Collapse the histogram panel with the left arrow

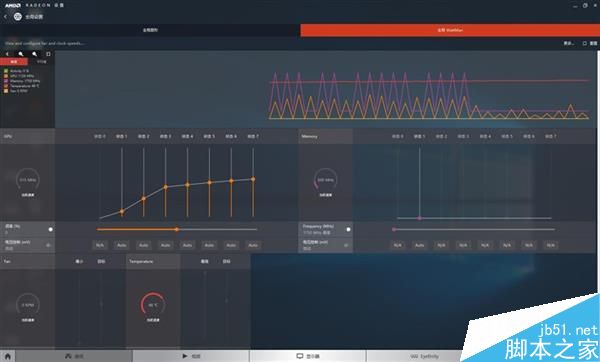pyautogui.click(x=7, y=54)
